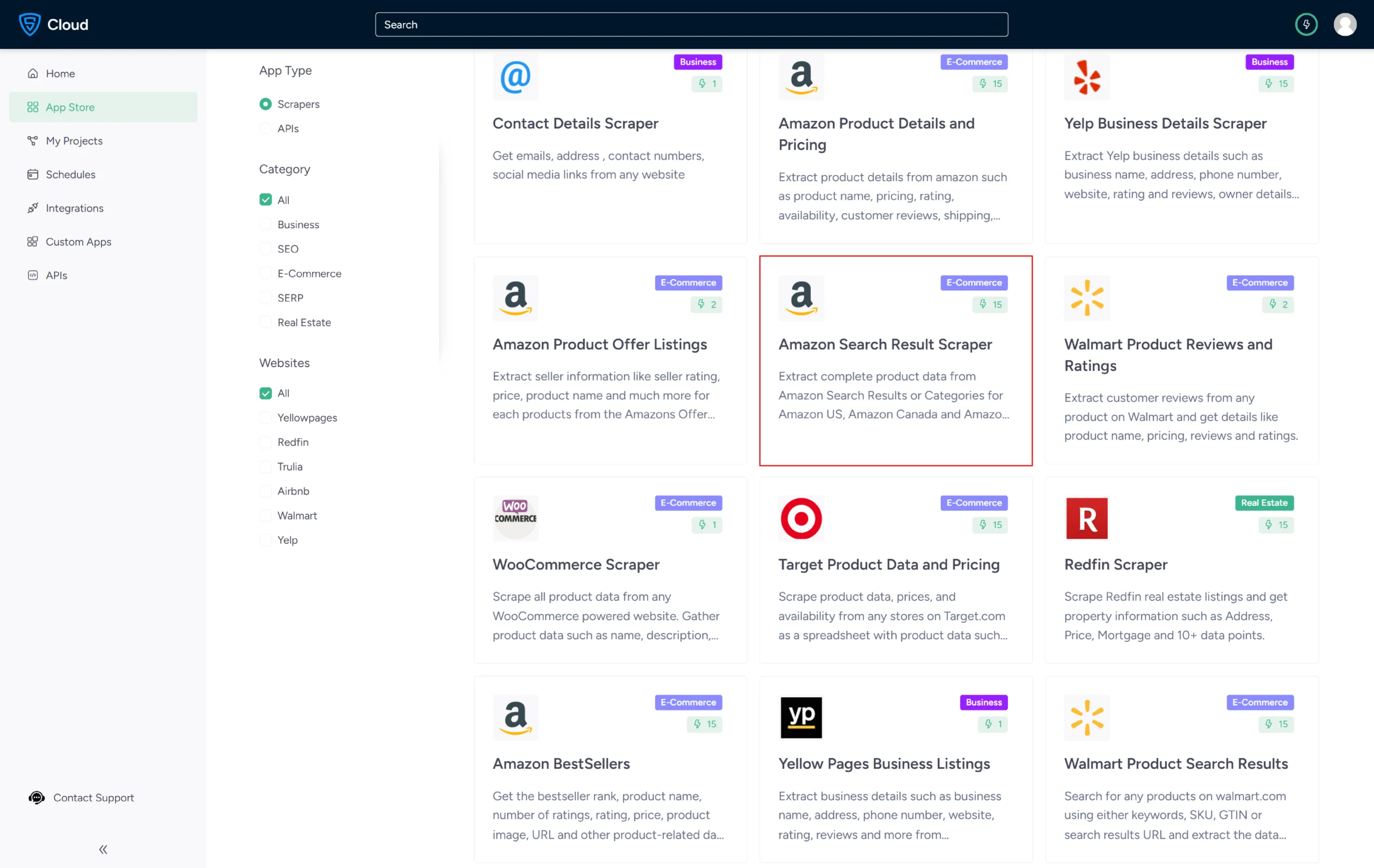Toggle the Websites All checkbox
Viewport: 1374px width, 868px height.
[265, 393]
